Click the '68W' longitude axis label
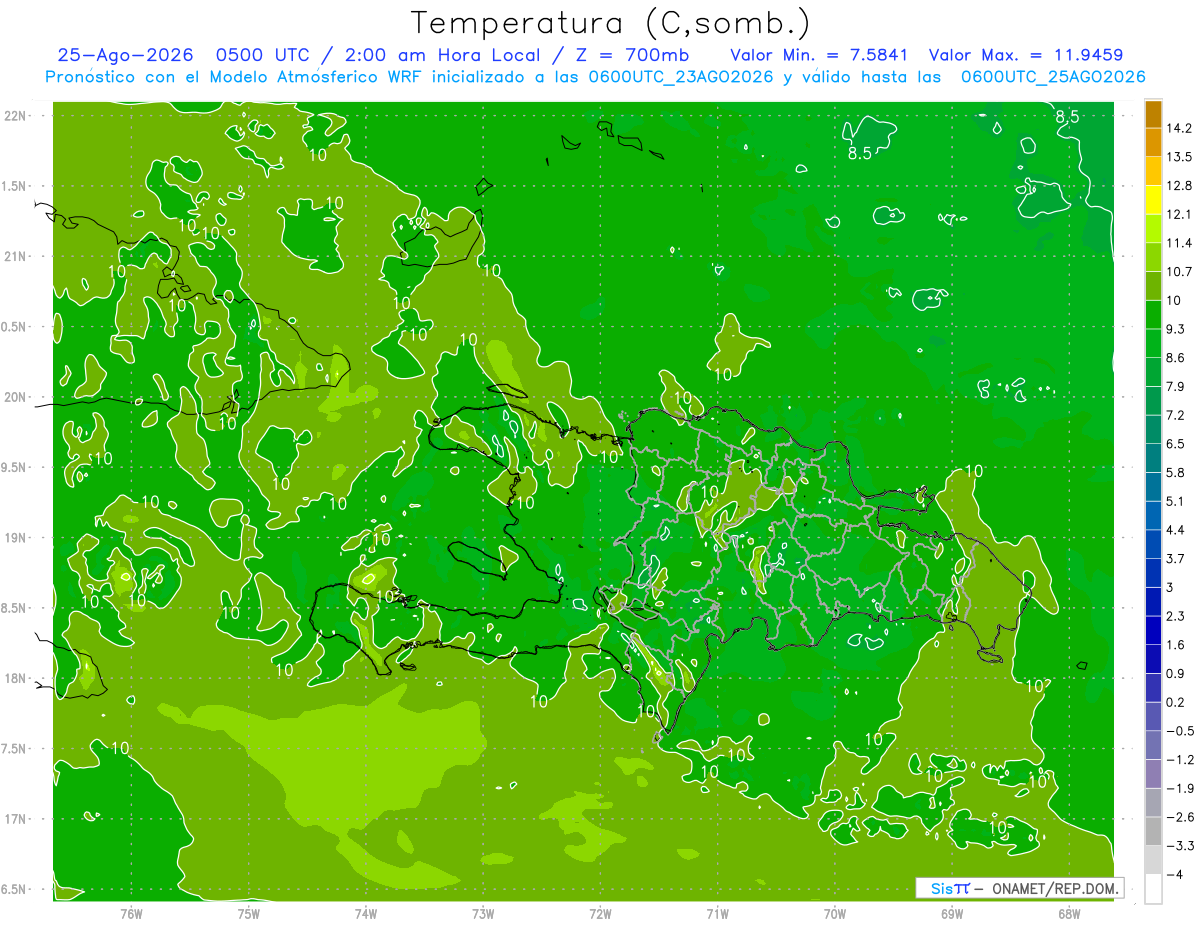The width and height of the screenshot is (1200, 927). tap(1069, 913)
